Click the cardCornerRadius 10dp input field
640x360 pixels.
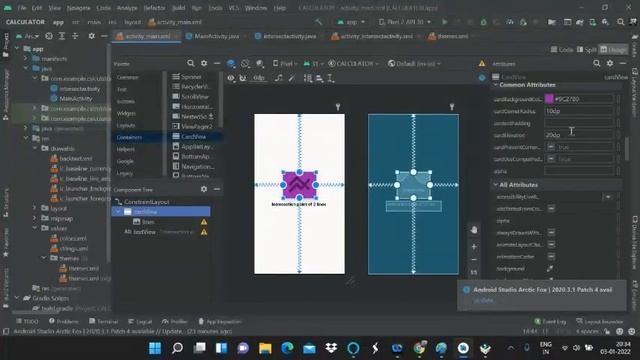tap(579, 111)
